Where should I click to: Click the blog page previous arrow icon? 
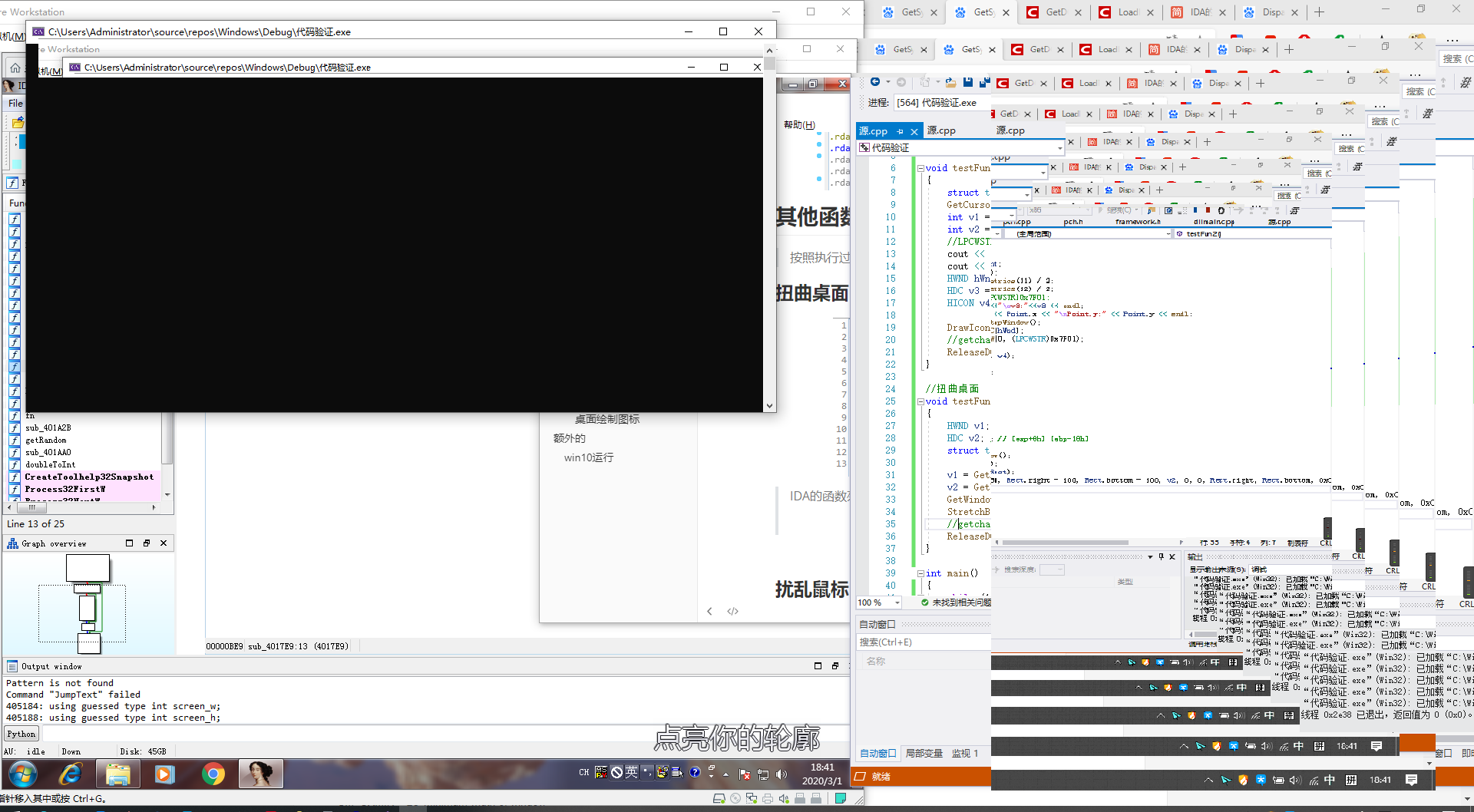[709, 612]
